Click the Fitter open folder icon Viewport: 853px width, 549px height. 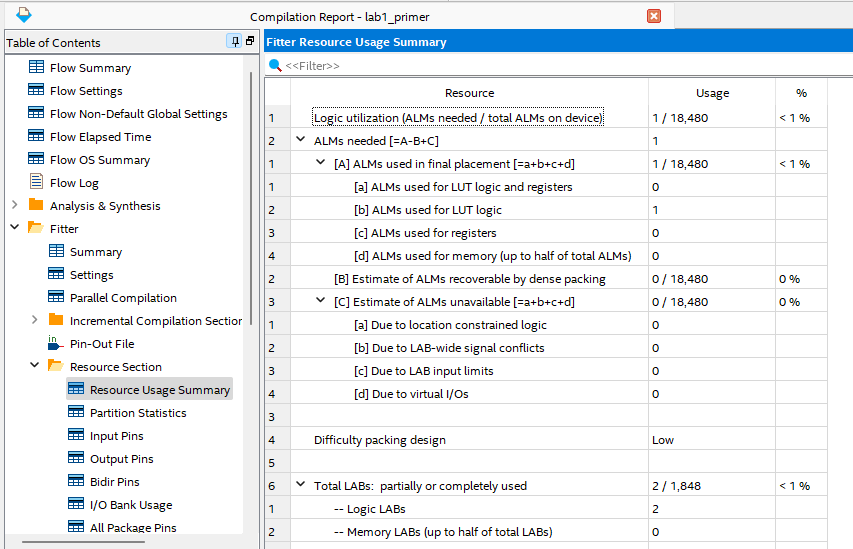tap(36, 227)
